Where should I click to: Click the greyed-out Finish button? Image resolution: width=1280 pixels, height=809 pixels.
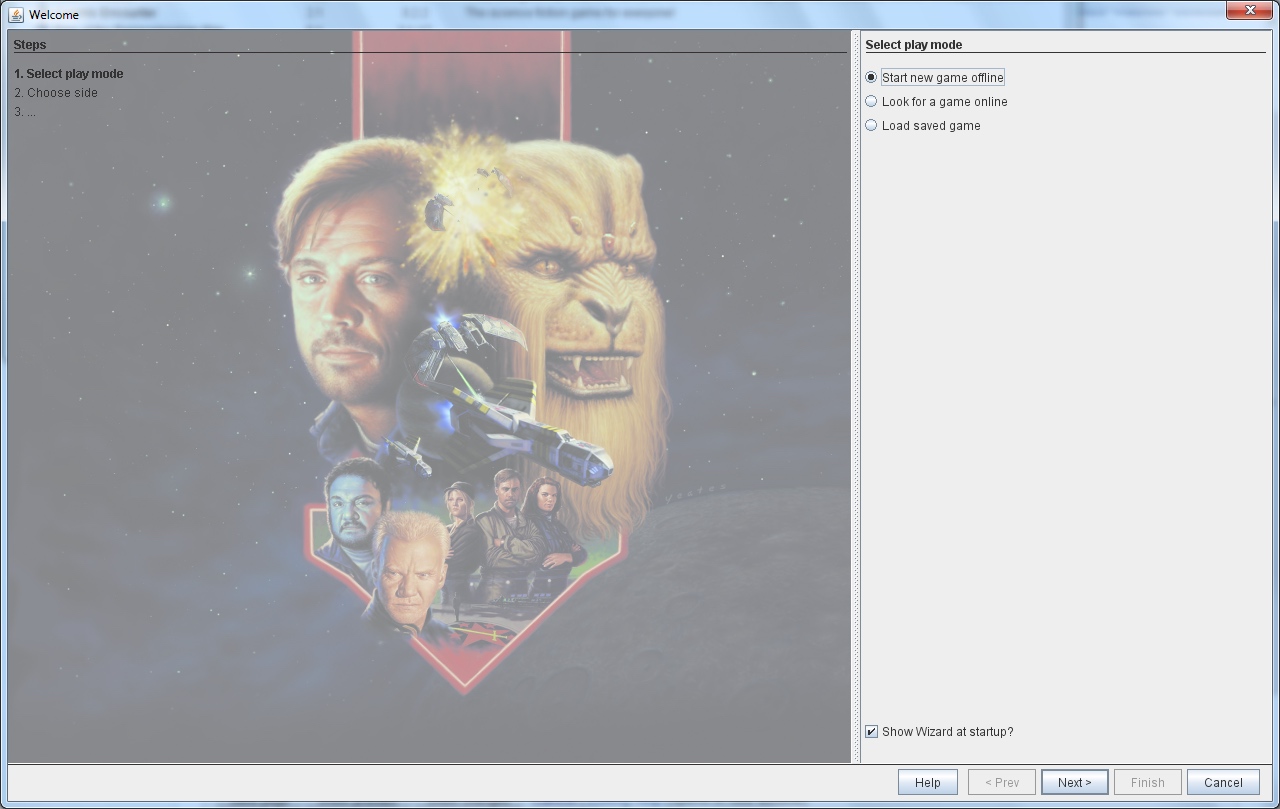pyautogui.click(x=1147, y=782)
